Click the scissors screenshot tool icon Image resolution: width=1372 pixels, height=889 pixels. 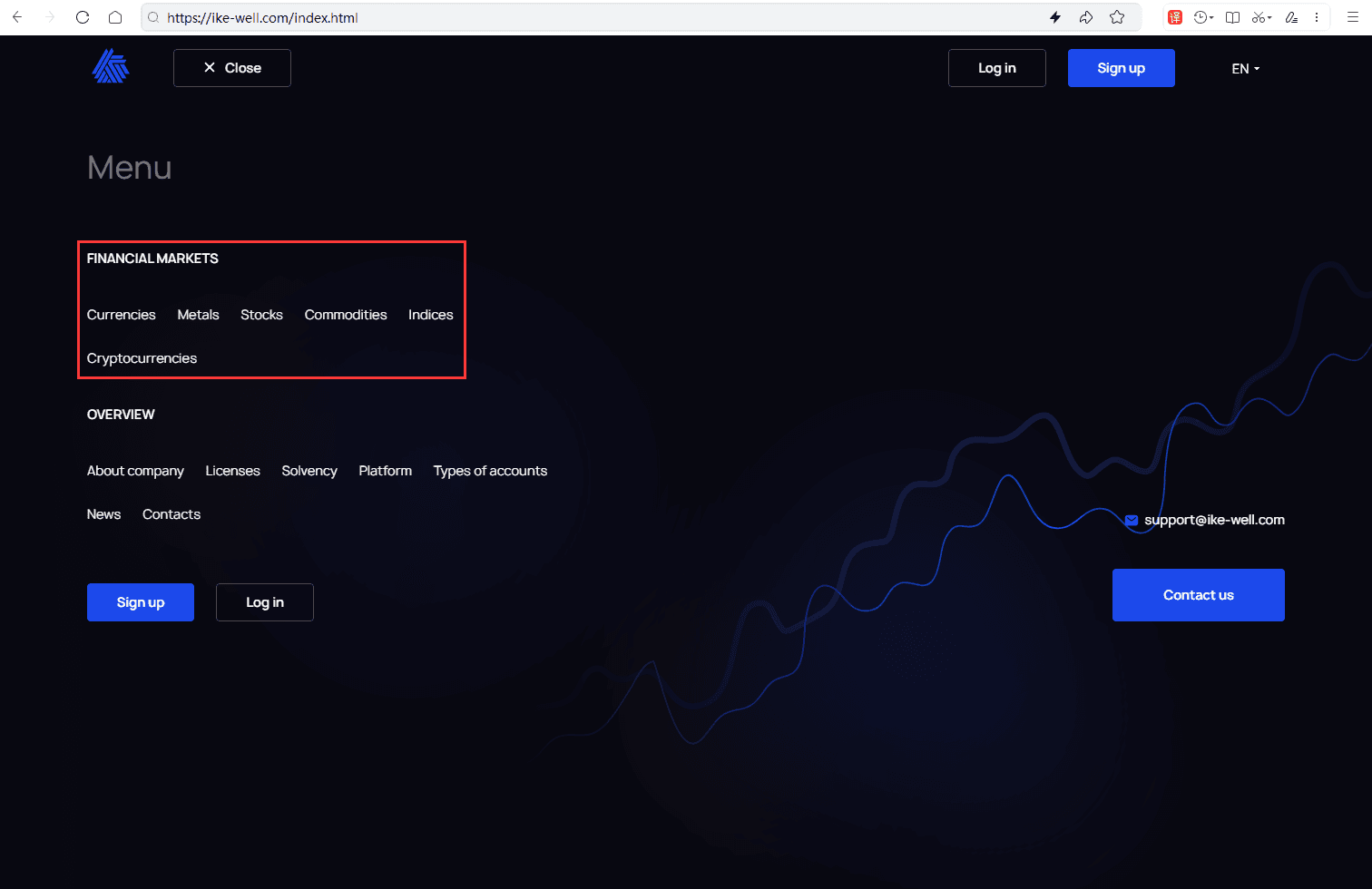coord(1260,17)
